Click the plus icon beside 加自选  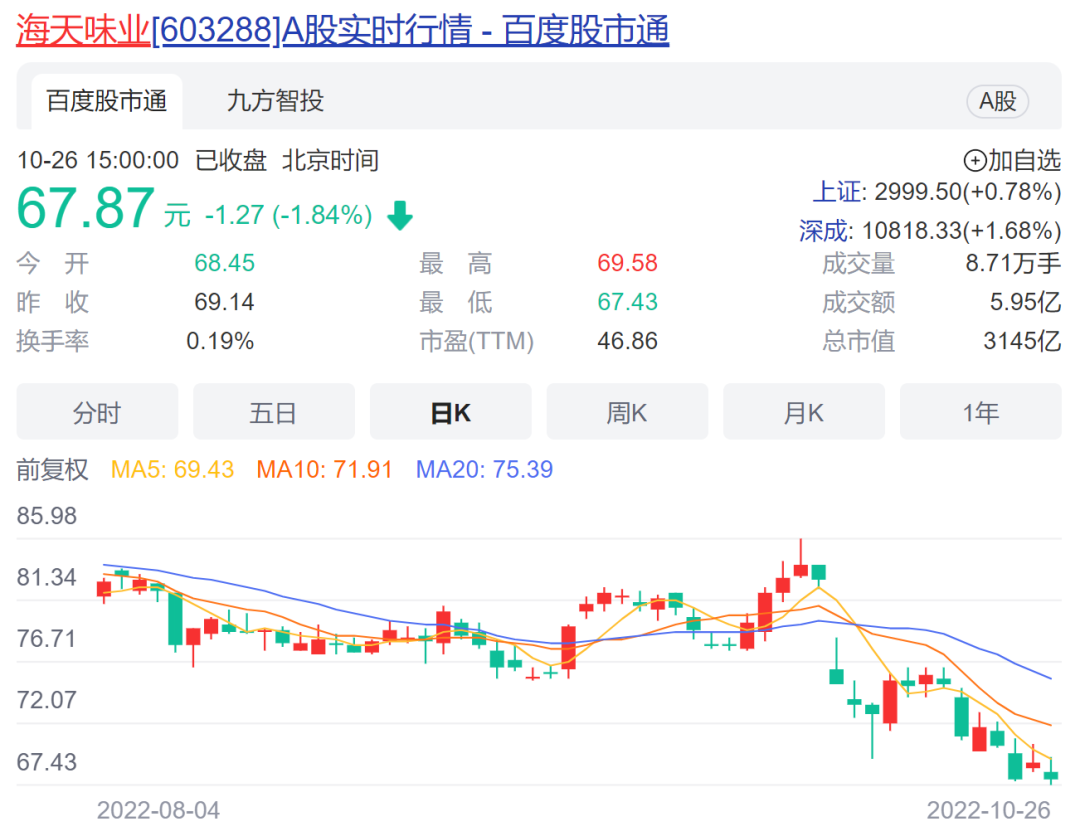pos(975,161)
